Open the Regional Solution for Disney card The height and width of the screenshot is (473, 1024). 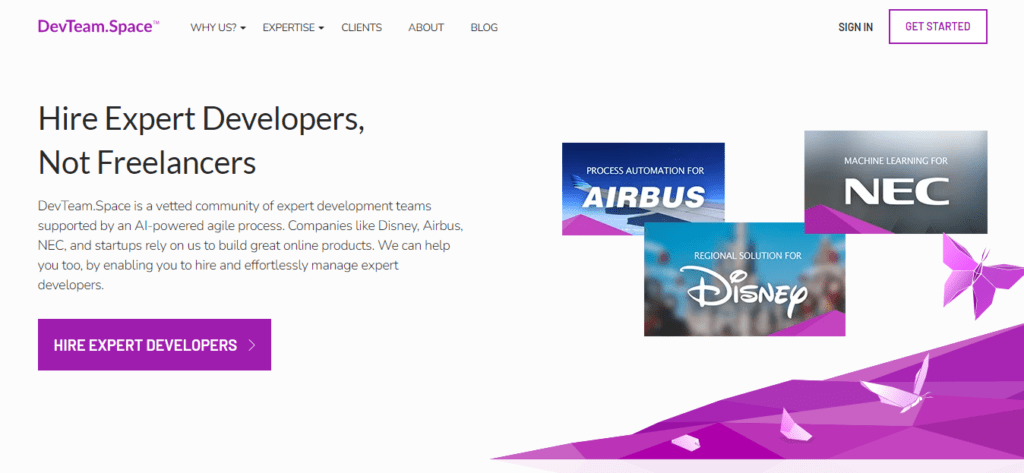(744, 280)
